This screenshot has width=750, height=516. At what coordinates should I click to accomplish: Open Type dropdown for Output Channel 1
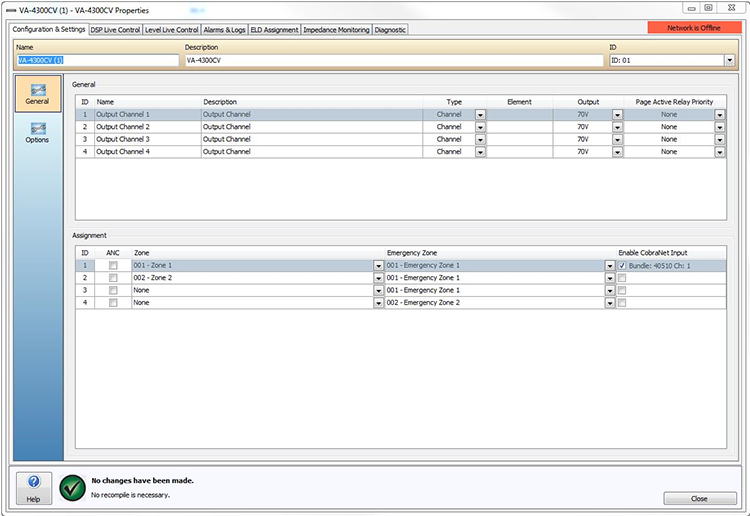pos(480,115)
